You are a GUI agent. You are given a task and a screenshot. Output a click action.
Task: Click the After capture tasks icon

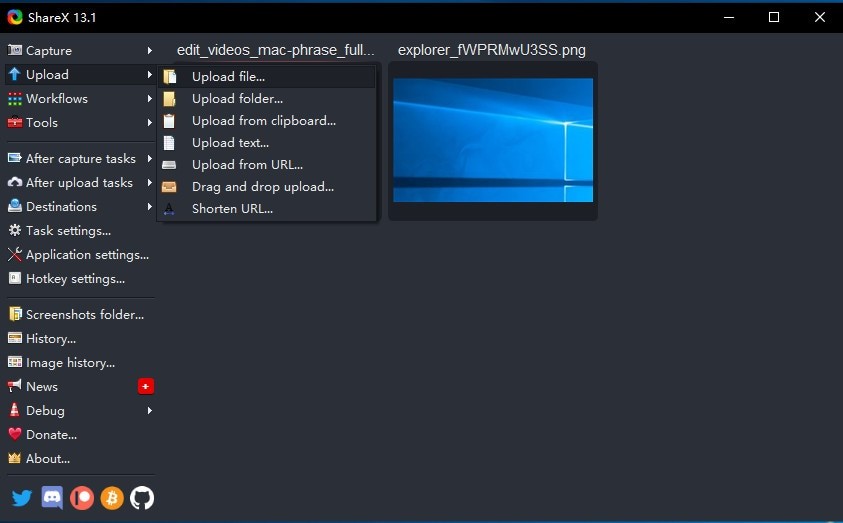coord(15,158)
